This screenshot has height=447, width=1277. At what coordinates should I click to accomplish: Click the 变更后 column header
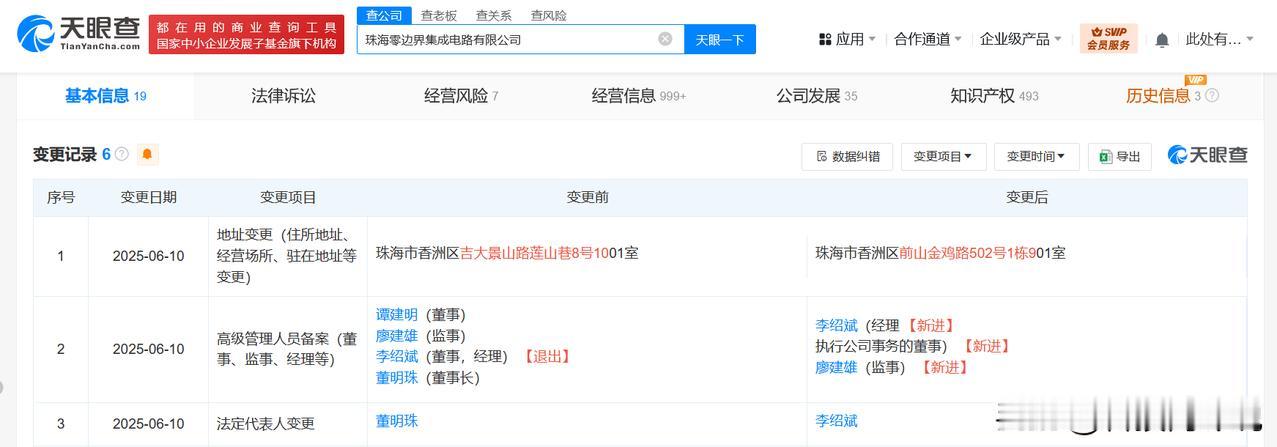(1027, 198)
